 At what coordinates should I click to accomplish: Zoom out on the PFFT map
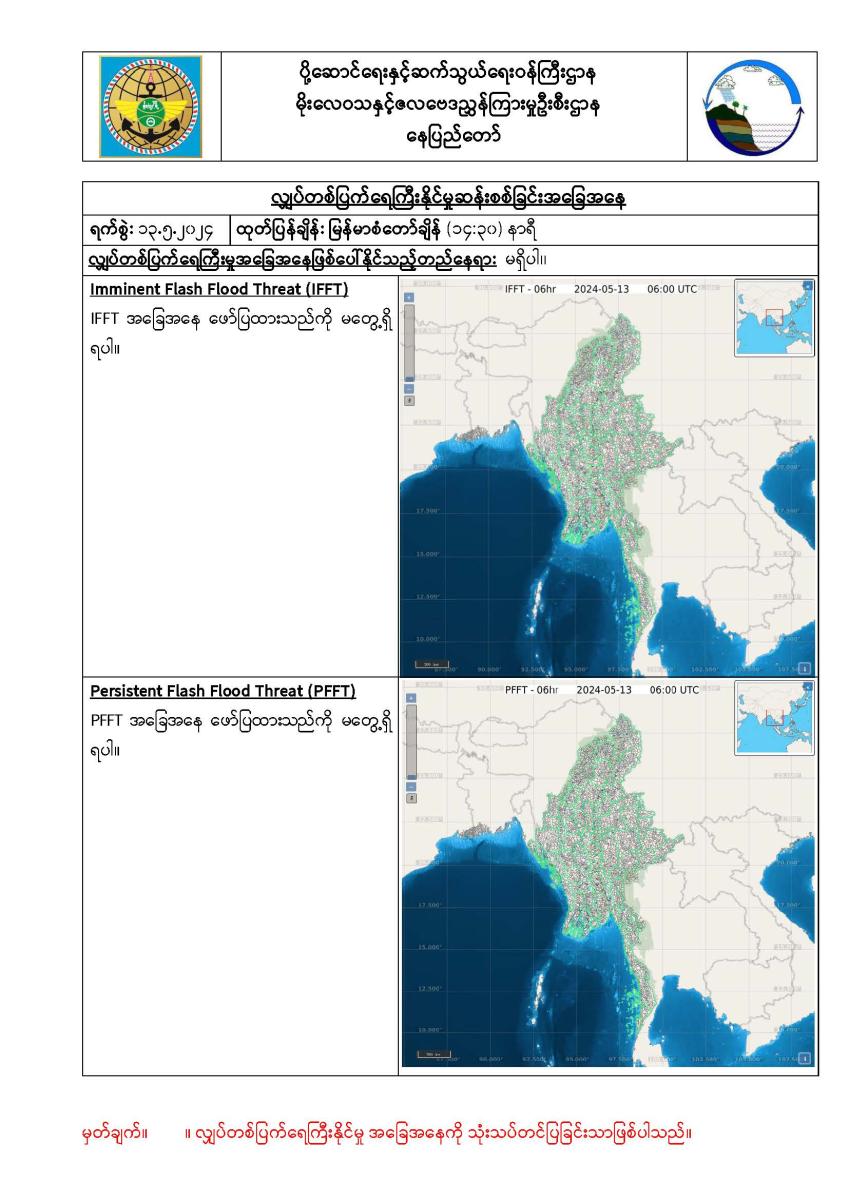(409, 785)
